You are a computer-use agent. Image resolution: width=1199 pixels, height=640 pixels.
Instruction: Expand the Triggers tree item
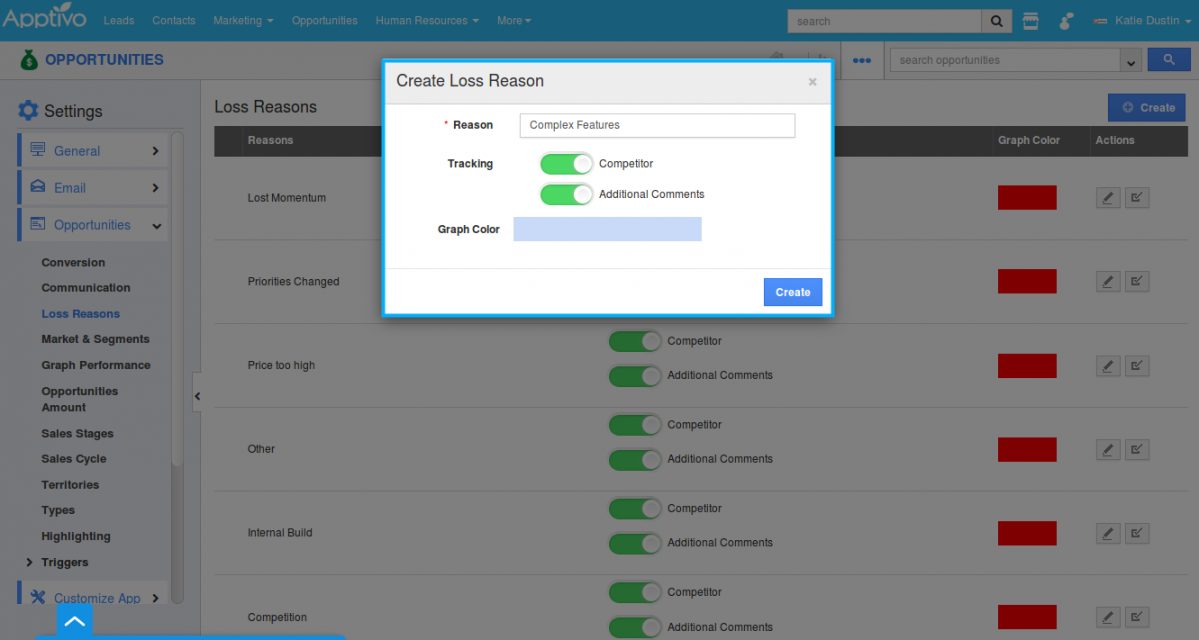pyautogui.click(x=29, y=563)
